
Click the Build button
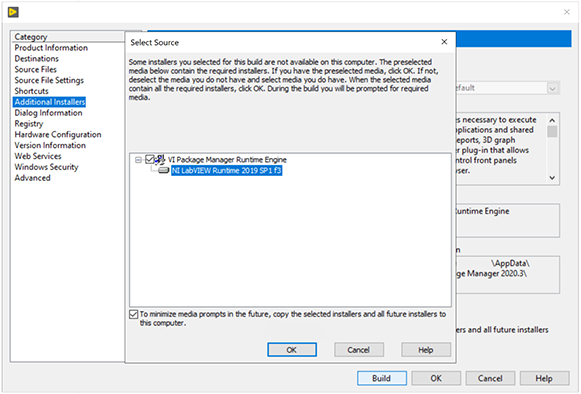(x=382, y=378)
